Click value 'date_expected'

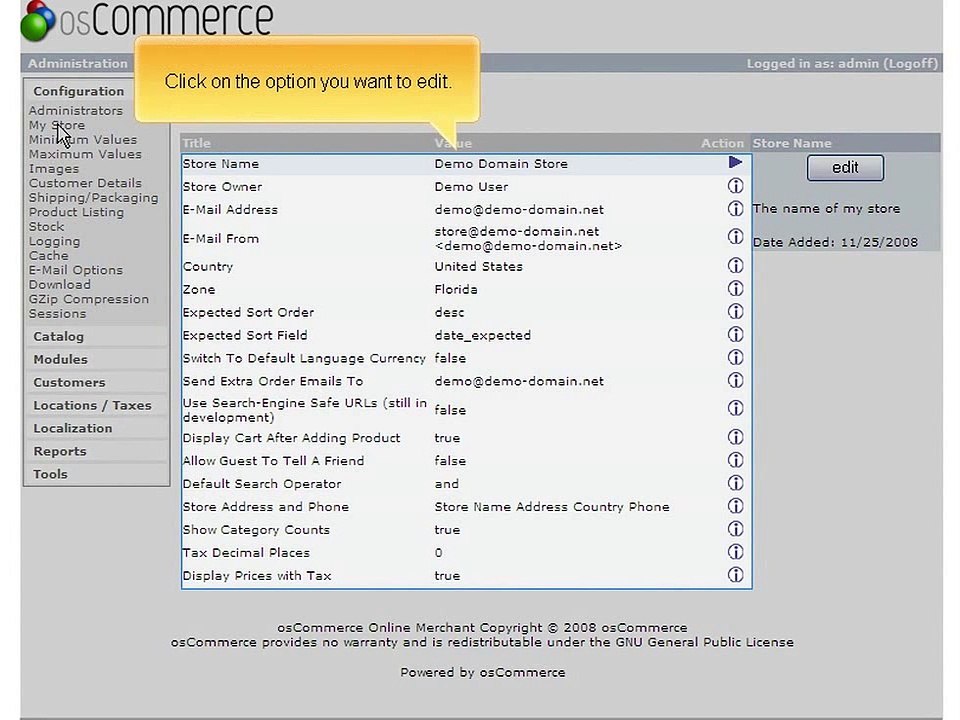point(483,336)
